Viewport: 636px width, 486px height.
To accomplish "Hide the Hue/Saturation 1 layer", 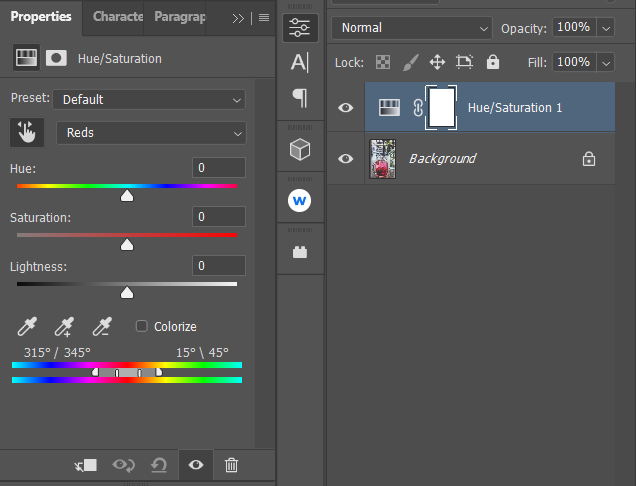I will [346, 108].
